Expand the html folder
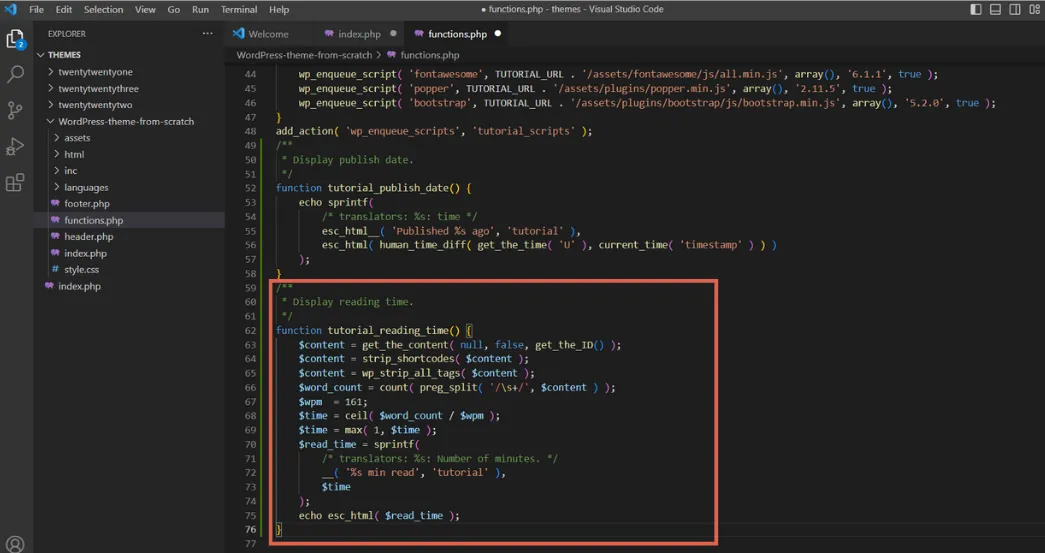Viewport: 1045px width, 553px height. [x=74, y=155]
